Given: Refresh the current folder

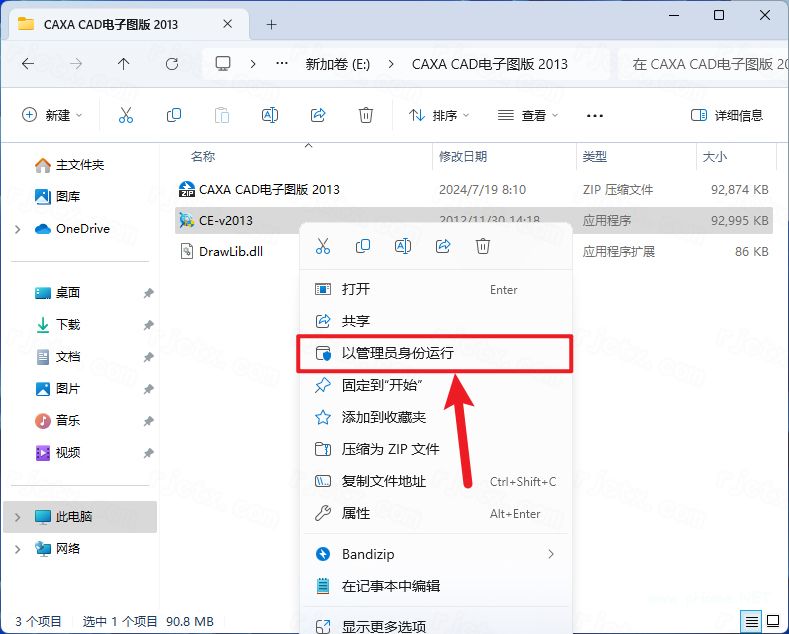Looking at the screenshot, I should 172,64.
